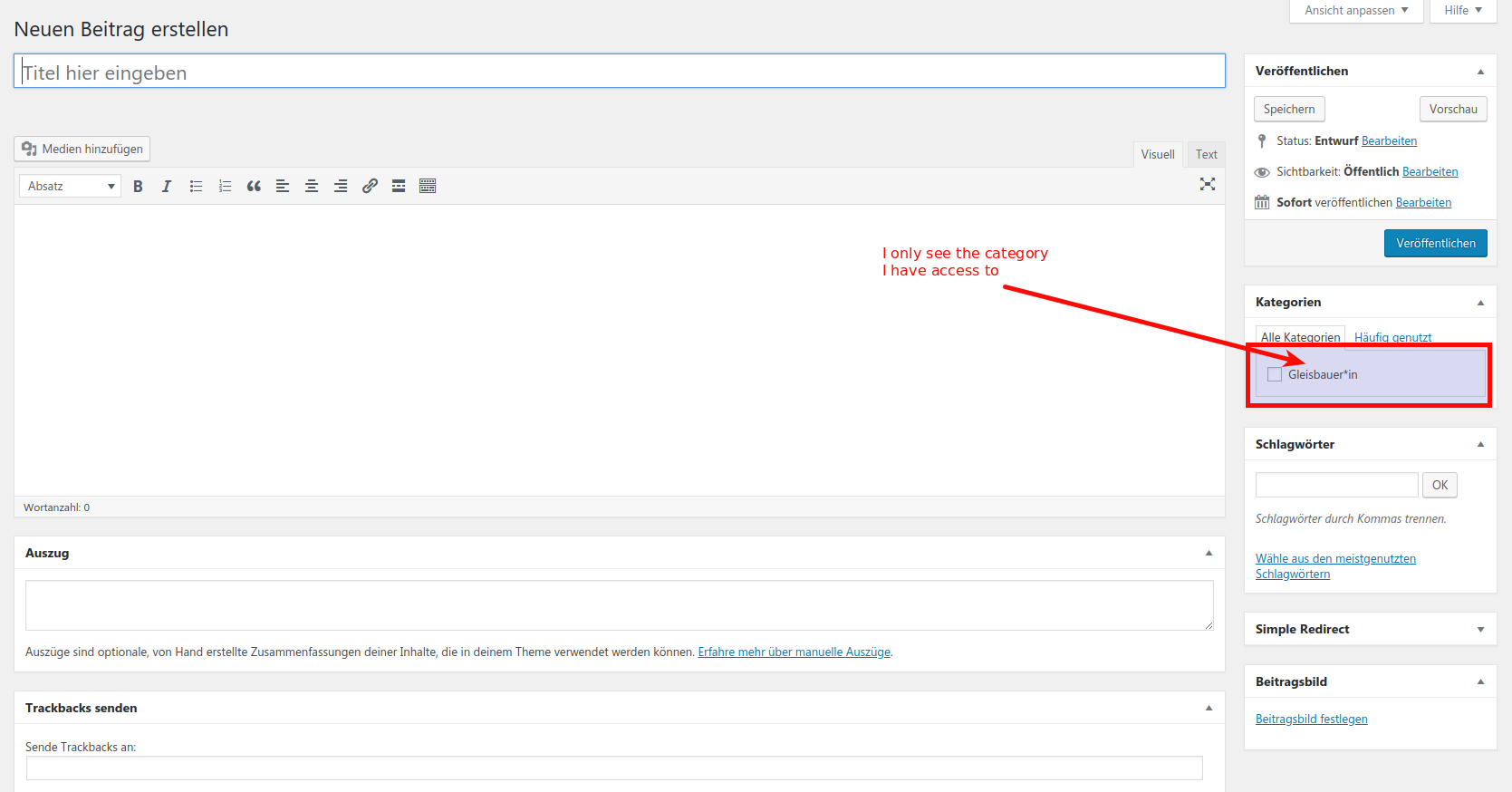Center align the text

[x=312, y=186]
